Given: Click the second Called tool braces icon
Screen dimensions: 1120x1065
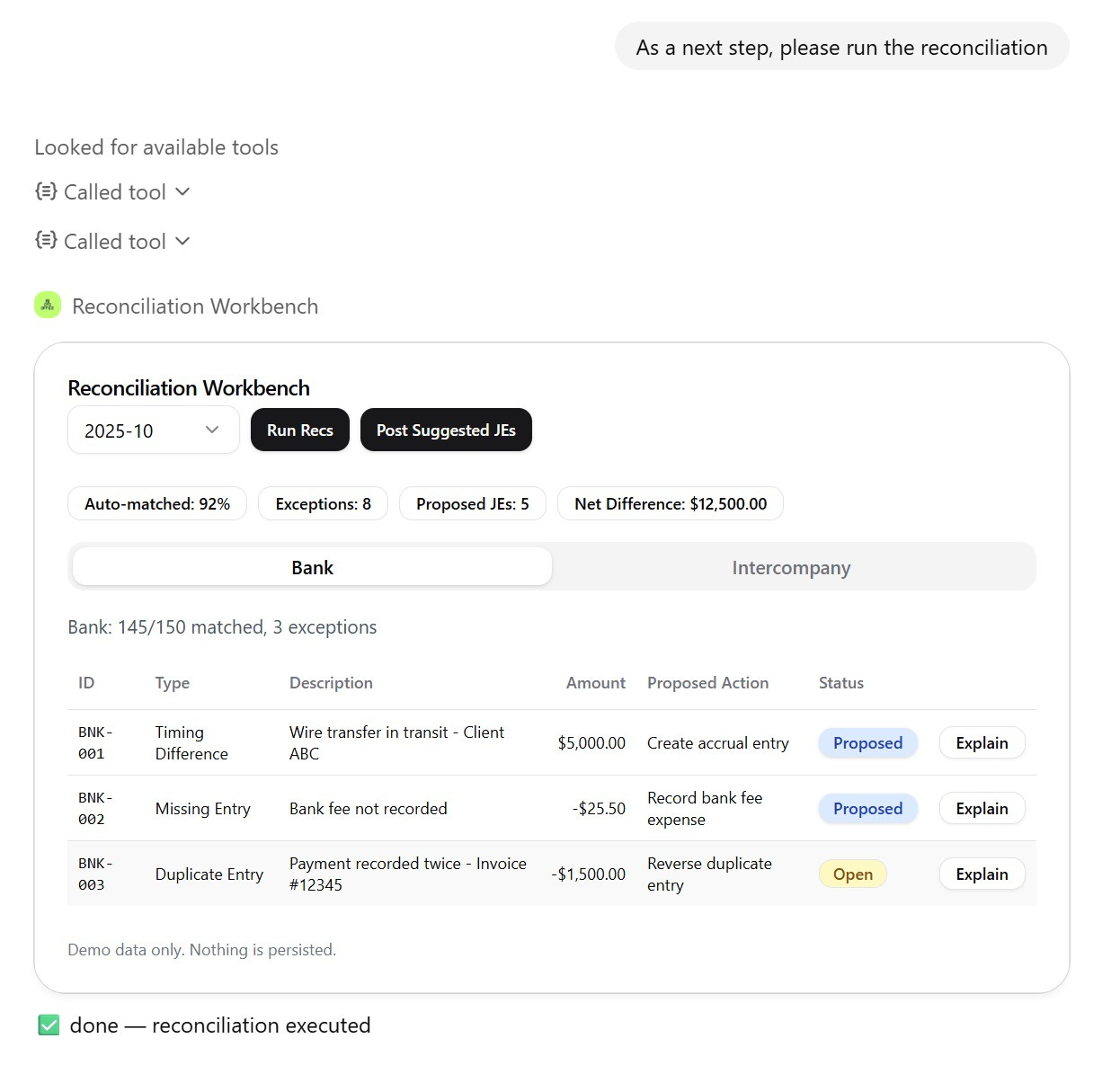Looking at the screenshot, I should [46, 241].
